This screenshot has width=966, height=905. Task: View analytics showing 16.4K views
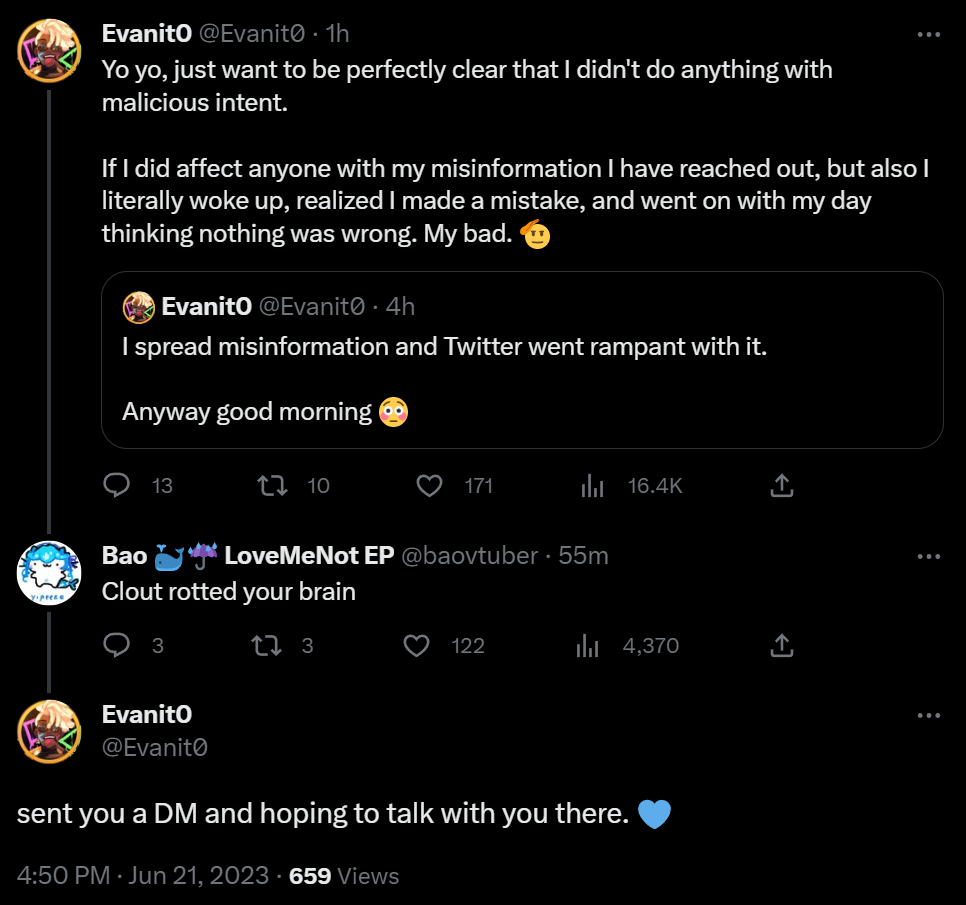[x=593, y=486]
